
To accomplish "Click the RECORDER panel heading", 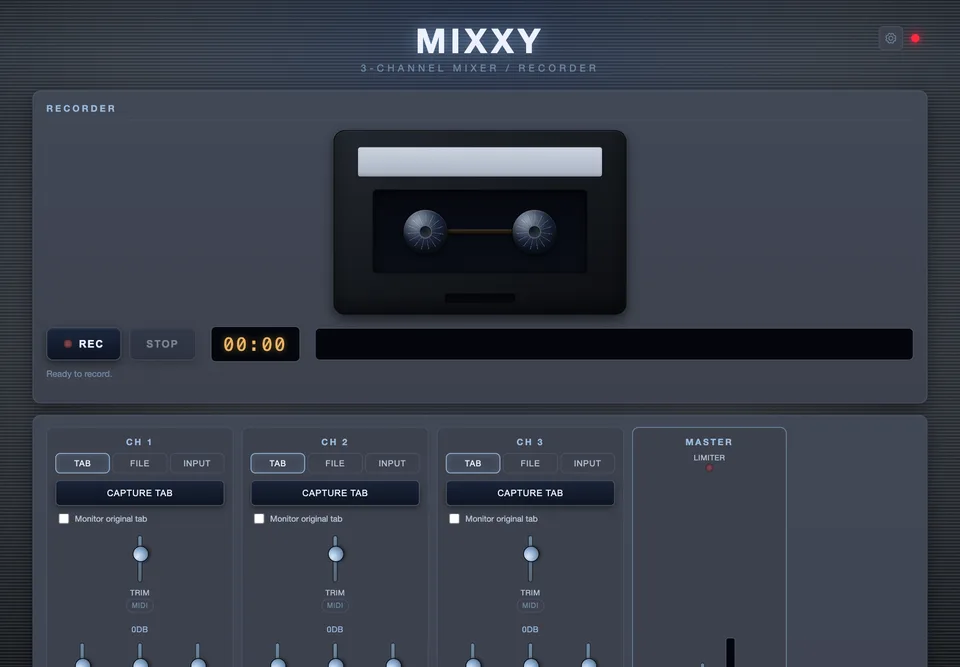I will (81, 108).
